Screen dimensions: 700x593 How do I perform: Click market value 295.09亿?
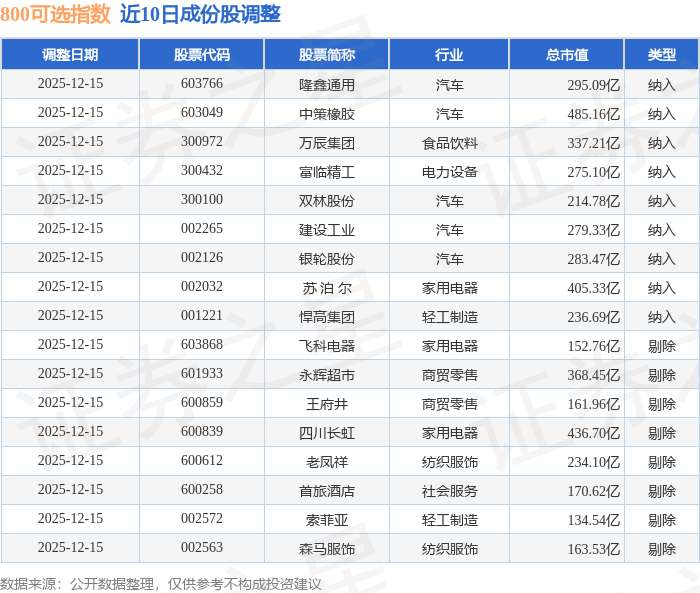pyautogui.click(x=594, y=85)
